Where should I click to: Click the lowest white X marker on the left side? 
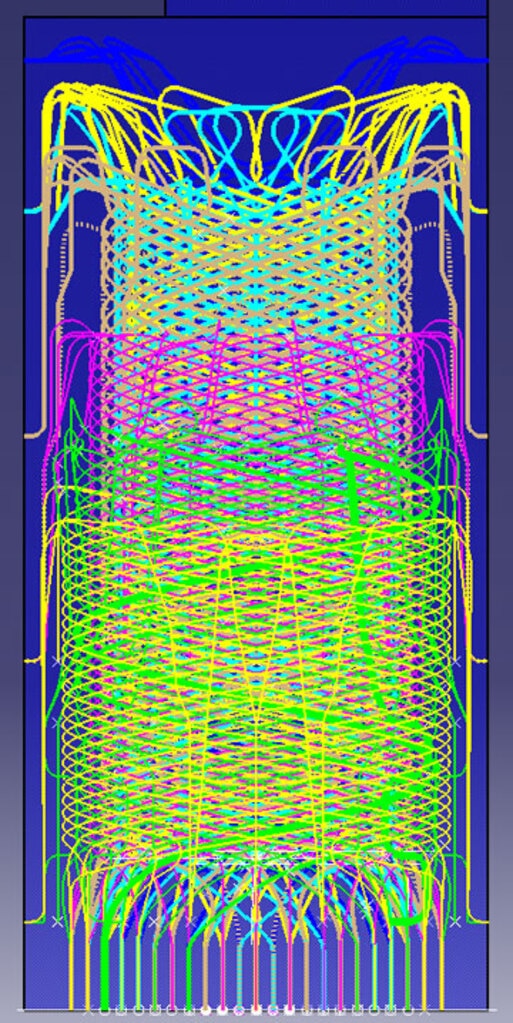pyautogui.click(x=57, y=921)
